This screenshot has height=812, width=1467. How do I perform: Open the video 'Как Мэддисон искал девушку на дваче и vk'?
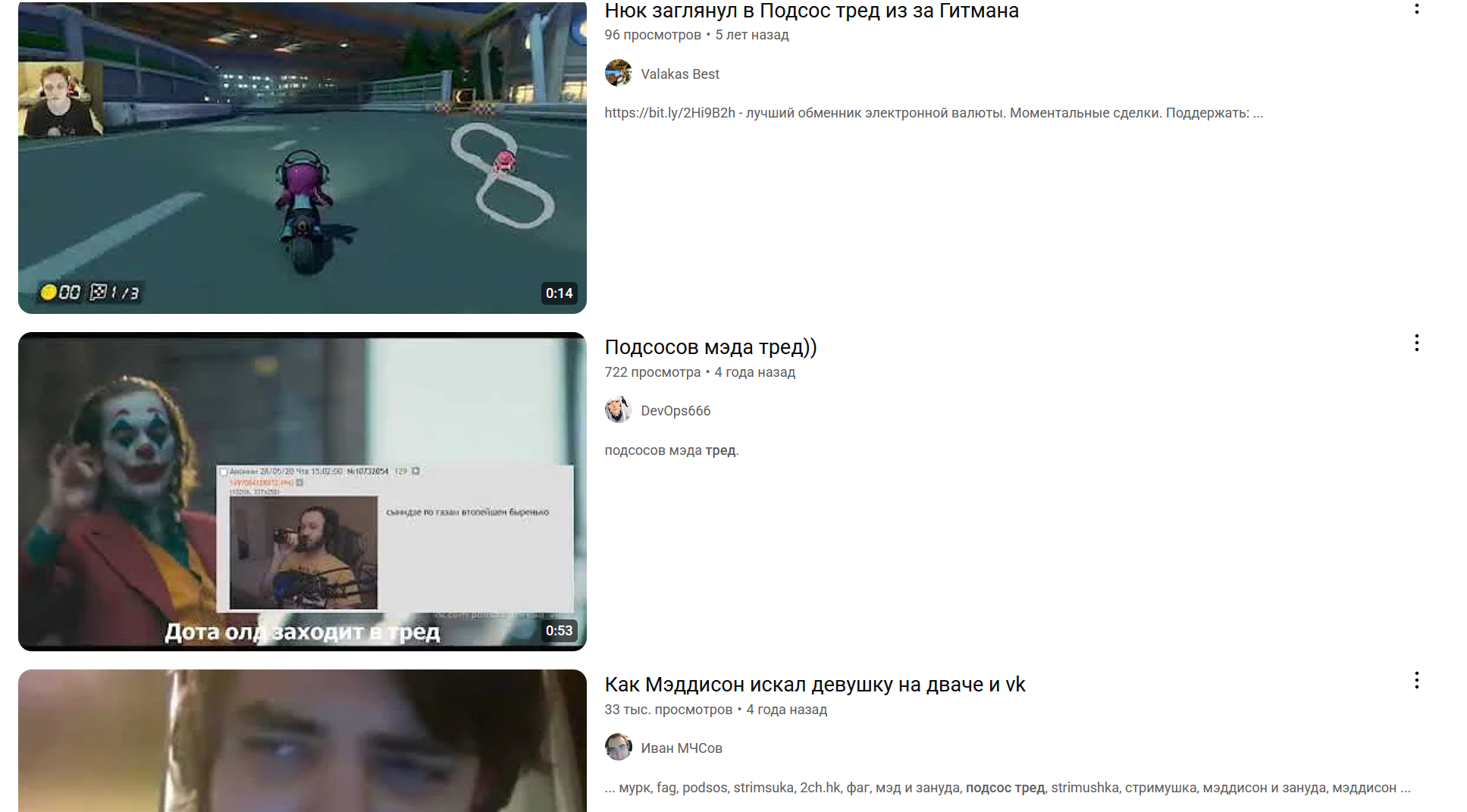pyautogui.click(x=814, y=685)
